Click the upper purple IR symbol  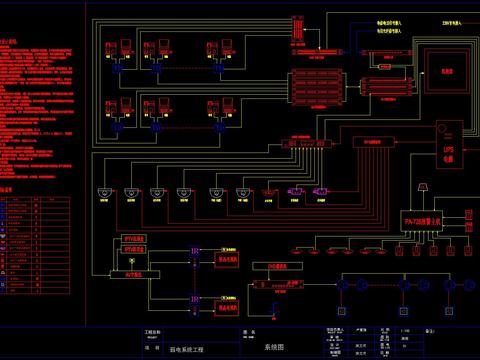(195, 251)
